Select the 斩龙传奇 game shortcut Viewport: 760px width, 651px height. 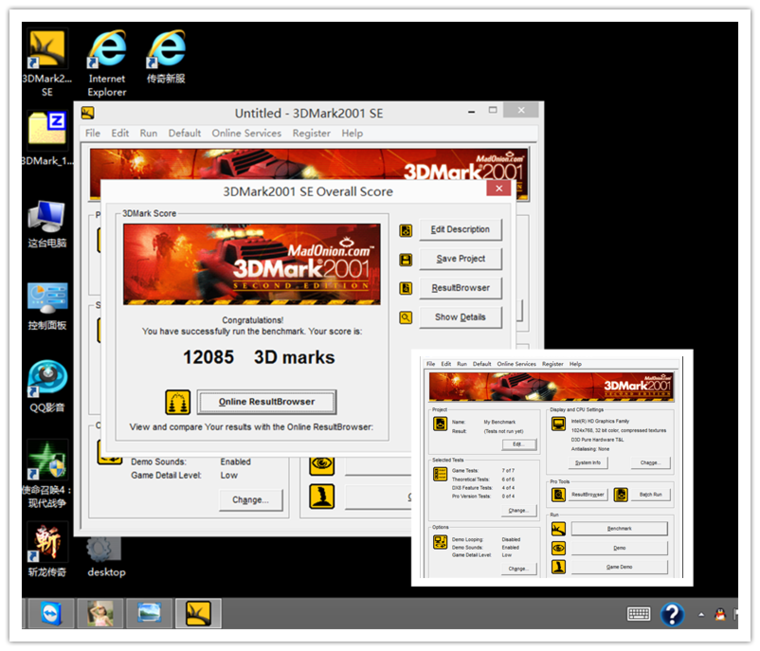[47, 550]
